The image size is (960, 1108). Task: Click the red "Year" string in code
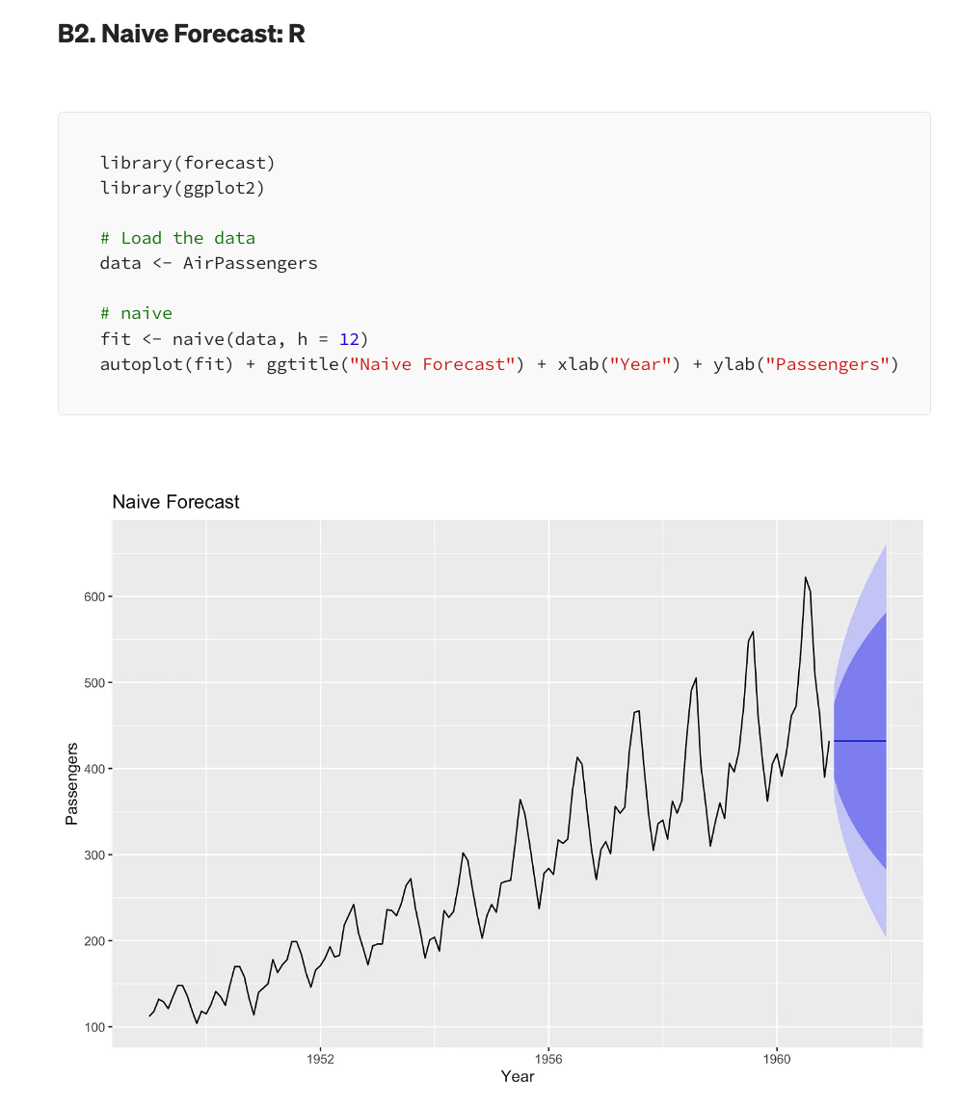tap(643, 364)
